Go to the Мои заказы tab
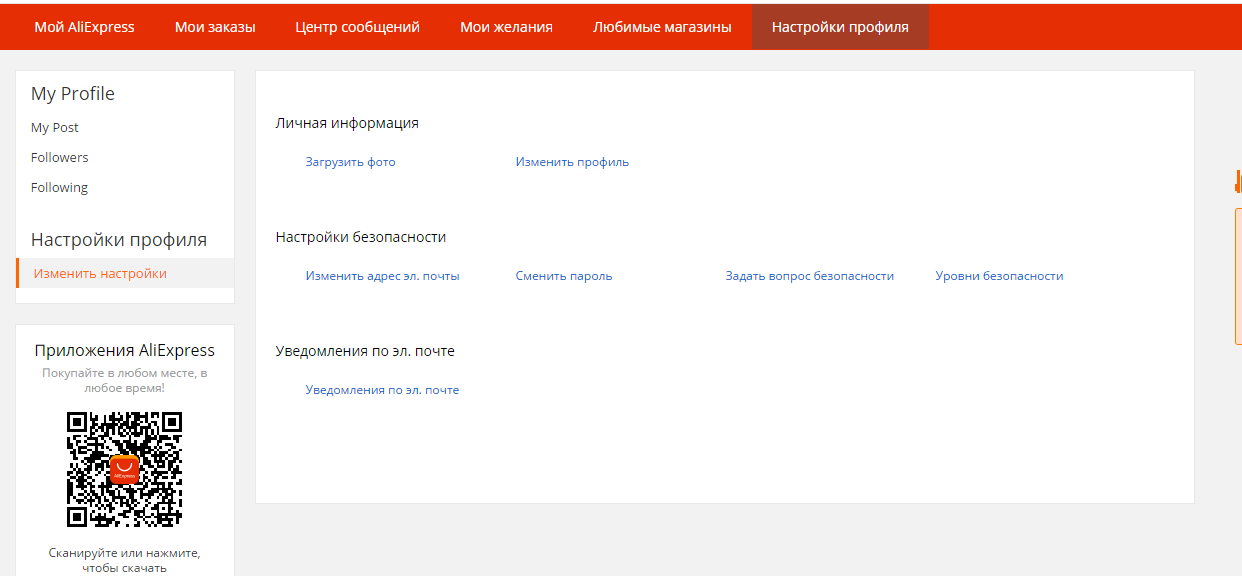This screenshot has width=1242, height=576. 215,27
